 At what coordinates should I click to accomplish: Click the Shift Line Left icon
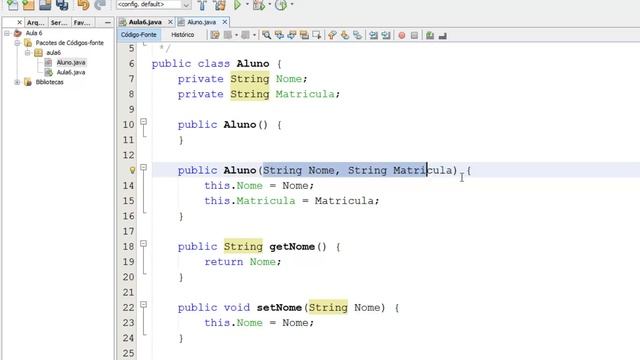pos(373,35)
